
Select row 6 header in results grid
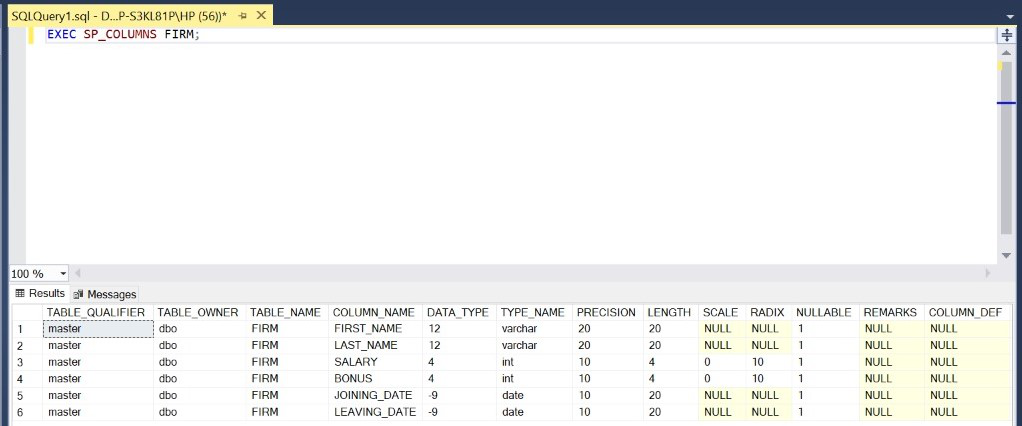coord(19,412)
